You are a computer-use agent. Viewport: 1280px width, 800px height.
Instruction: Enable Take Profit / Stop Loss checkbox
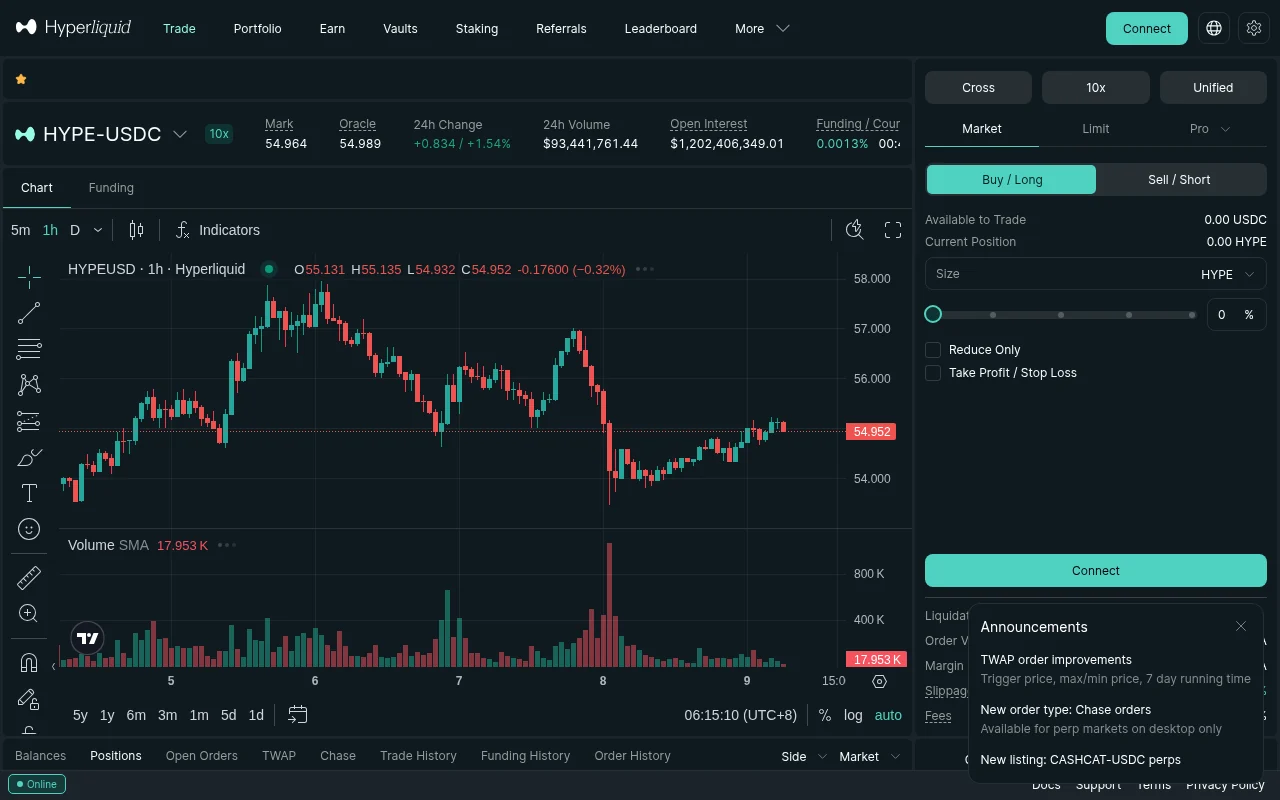point(933,373)
